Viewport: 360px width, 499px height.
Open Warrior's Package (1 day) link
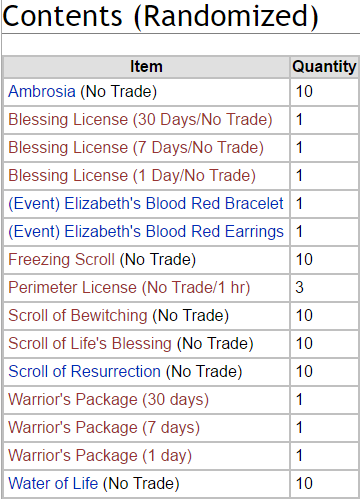tap(100, 456)
